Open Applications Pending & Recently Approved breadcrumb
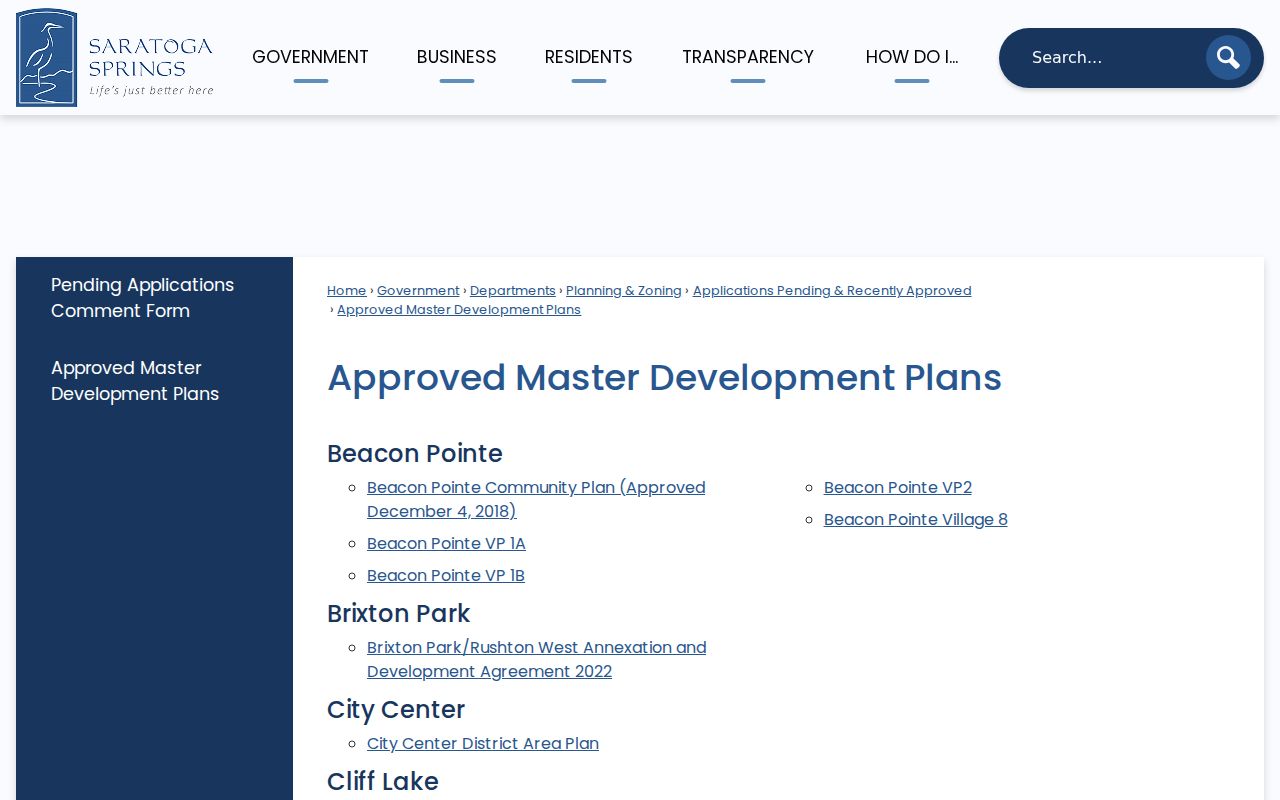This screenshot has height=800, width=1280. coord(832,291)
